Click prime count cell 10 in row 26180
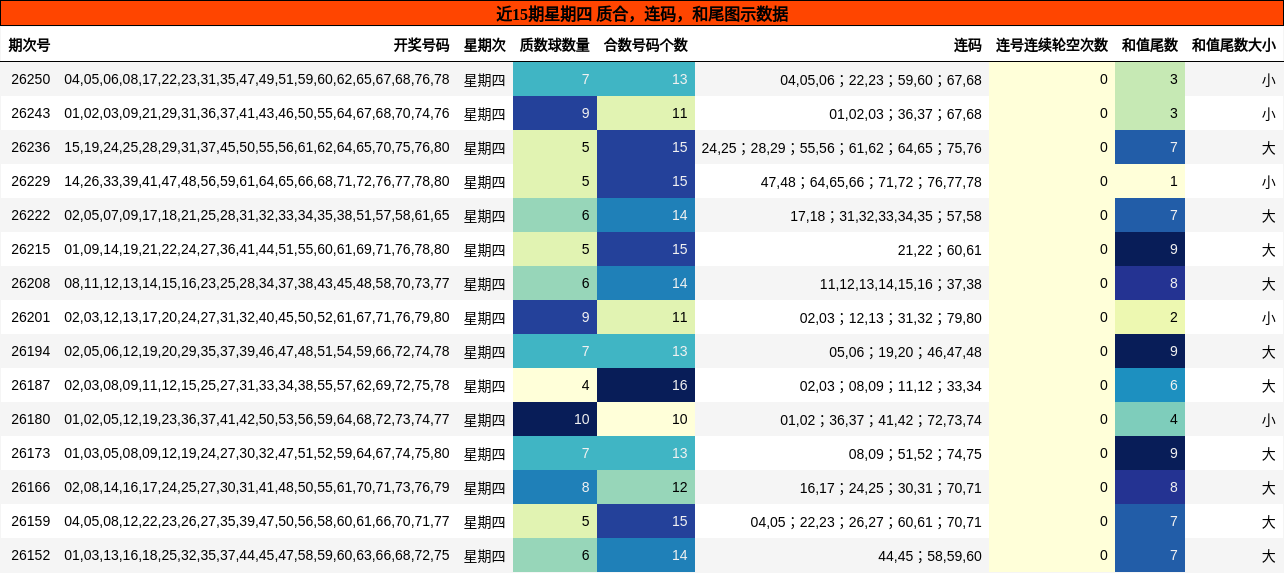The height and width of the screenshot is (573, 1284). [x=555, y=419]
